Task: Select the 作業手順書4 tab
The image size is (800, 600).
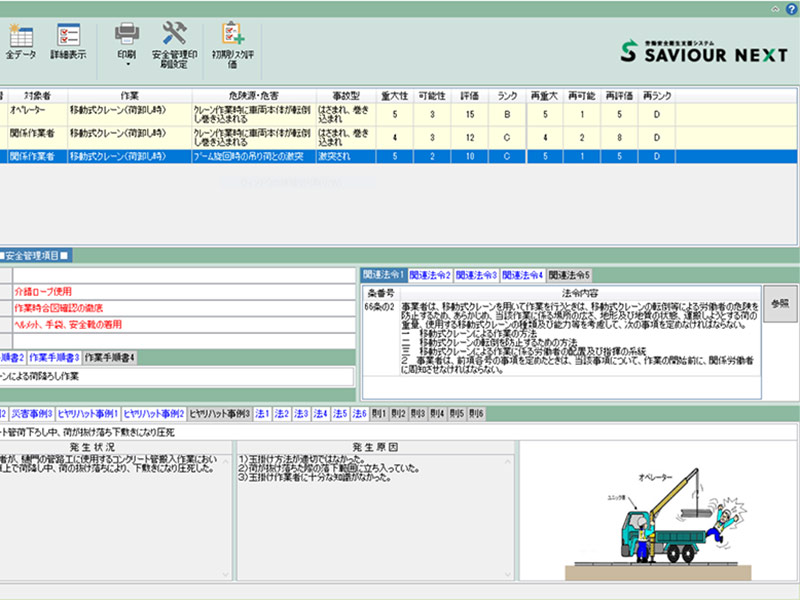Action: [110, 357]
